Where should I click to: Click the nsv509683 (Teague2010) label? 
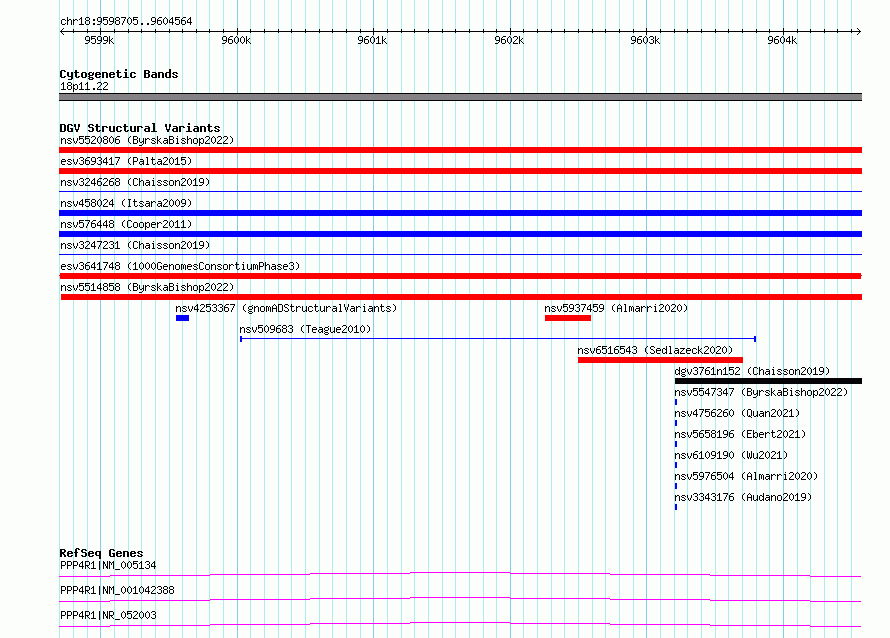[305, 329]
